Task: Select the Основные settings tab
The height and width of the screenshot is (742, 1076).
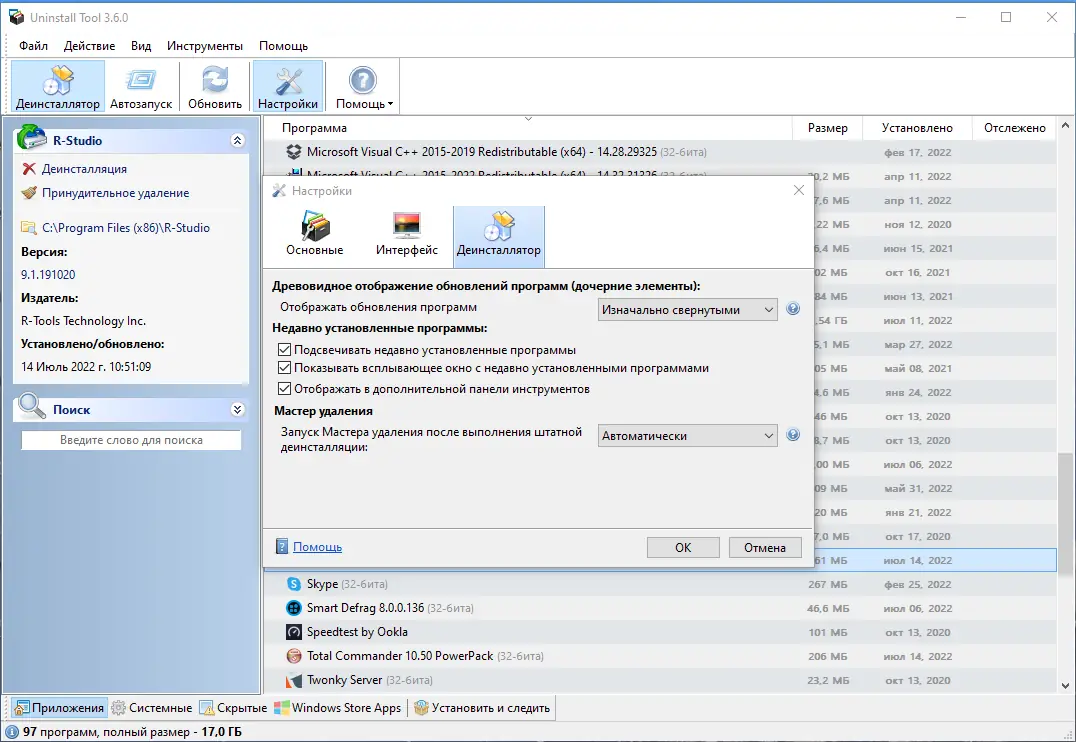Action: click(x=314, y=235)
